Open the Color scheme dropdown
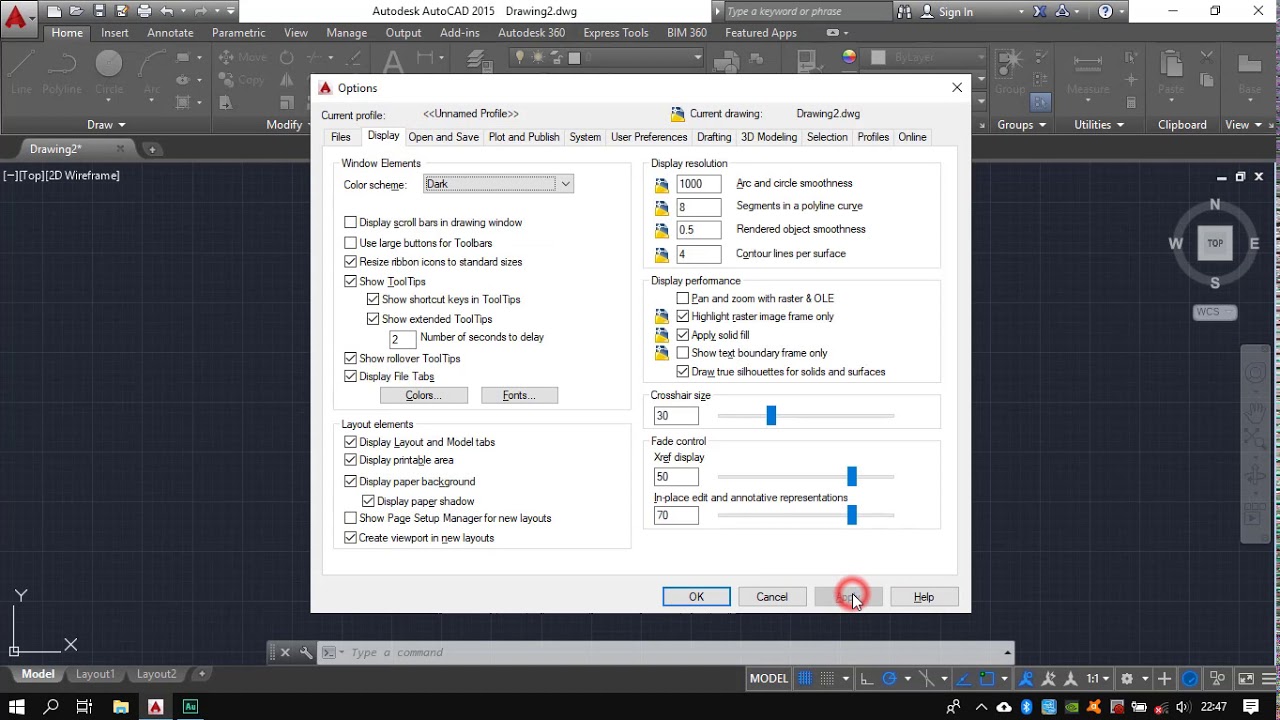This screenshot has width=1280, height=720. (498, 184)
